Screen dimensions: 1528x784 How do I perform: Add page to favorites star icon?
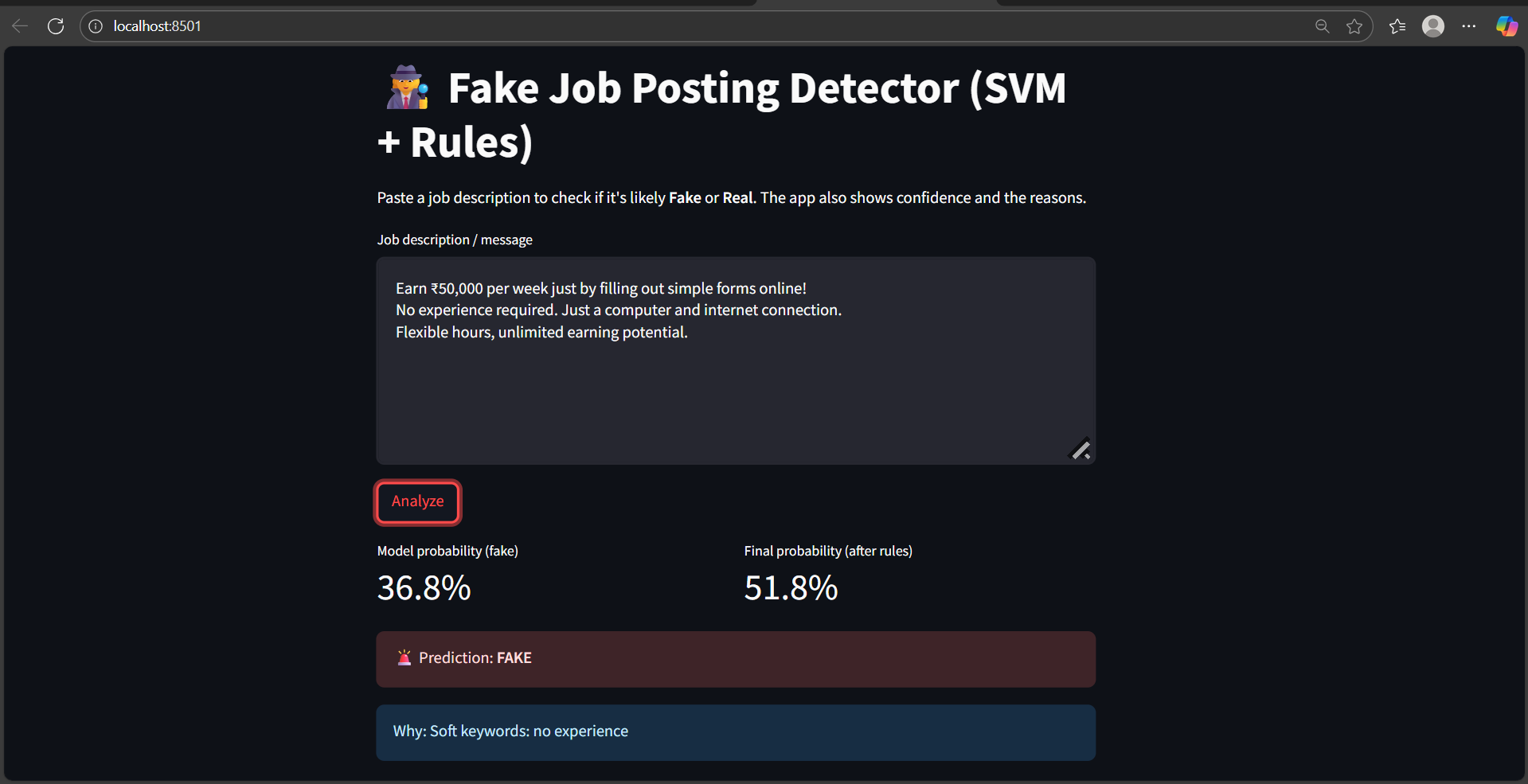(1354, 26)
